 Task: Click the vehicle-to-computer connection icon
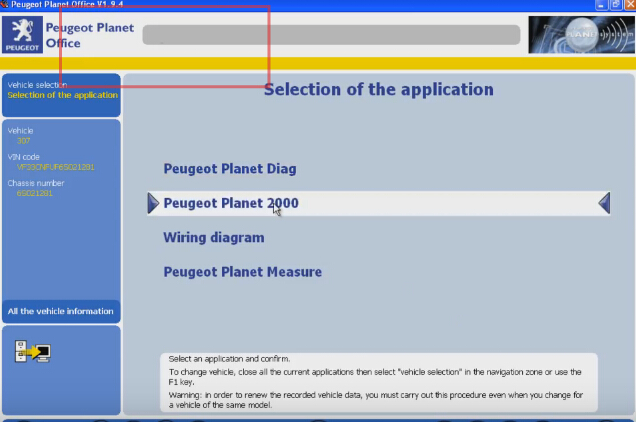pyautogui.click(x=32, y=351)
